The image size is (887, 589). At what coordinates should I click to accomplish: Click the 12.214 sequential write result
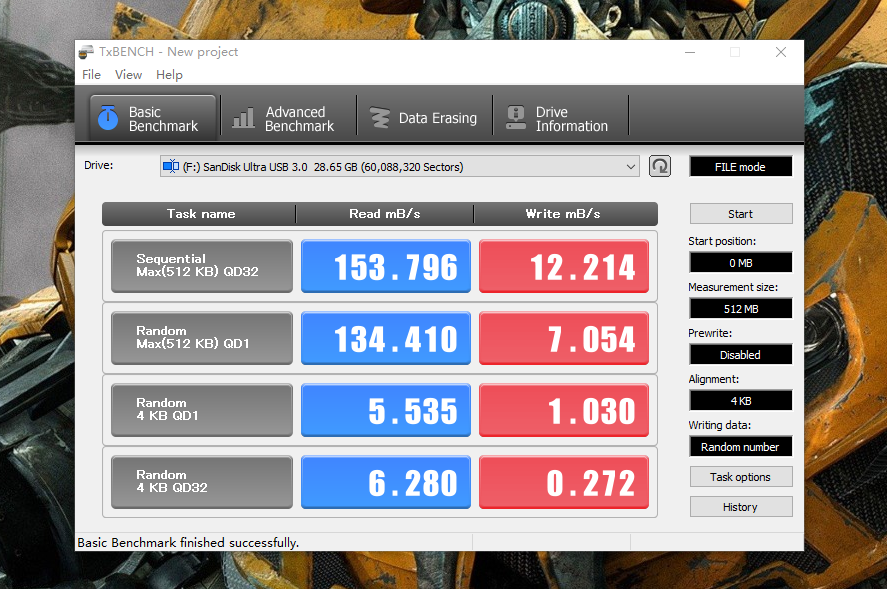(564, 266)
